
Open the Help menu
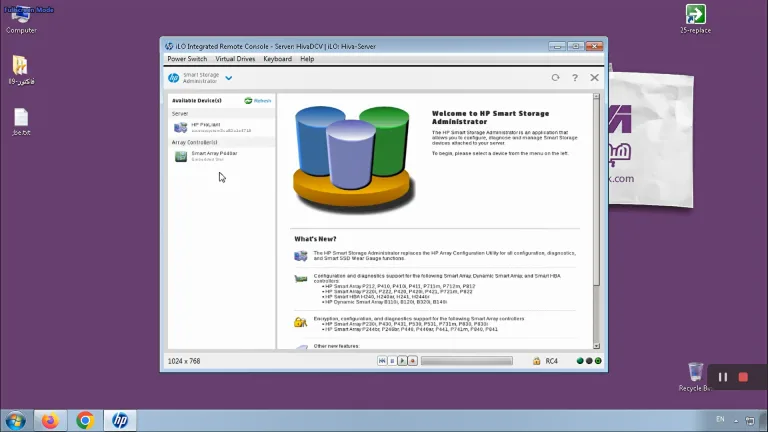(x=307, y=59)
